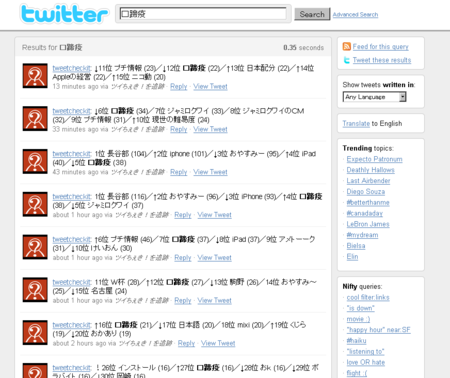Viewport: 450px width, 378px height.
Task: Click Reply on the 43 minutes ago tweet
Action: pos(179,172)
